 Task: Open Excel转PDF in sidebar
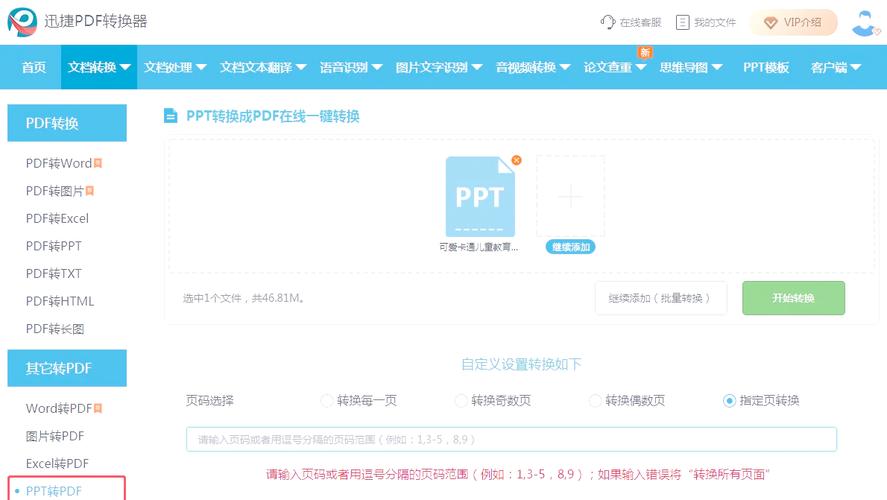tap(57, 464)
